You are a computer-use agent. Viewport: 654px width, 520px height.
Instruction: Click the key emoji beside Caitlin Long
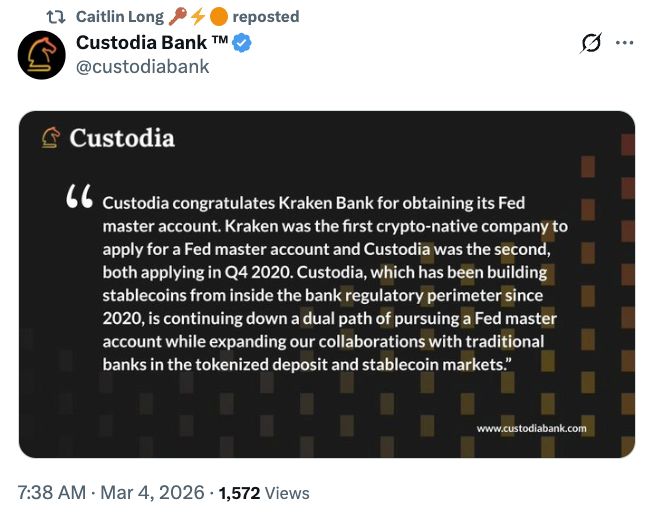point(177,17)
